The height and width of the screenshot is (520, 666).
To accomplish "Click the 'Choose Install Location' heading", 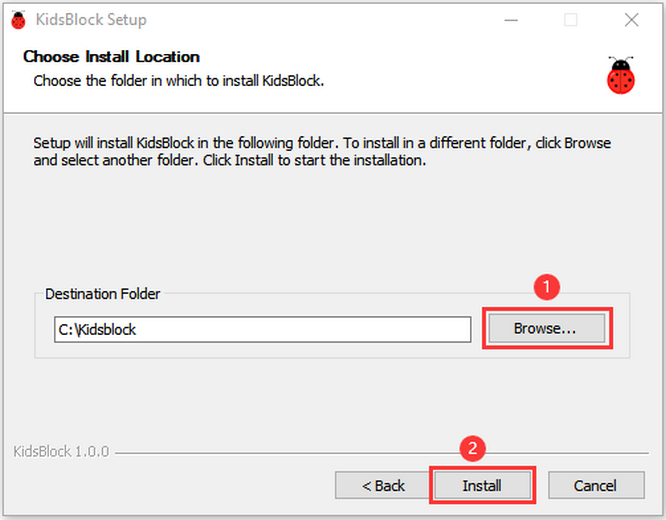I will [111, 57].
